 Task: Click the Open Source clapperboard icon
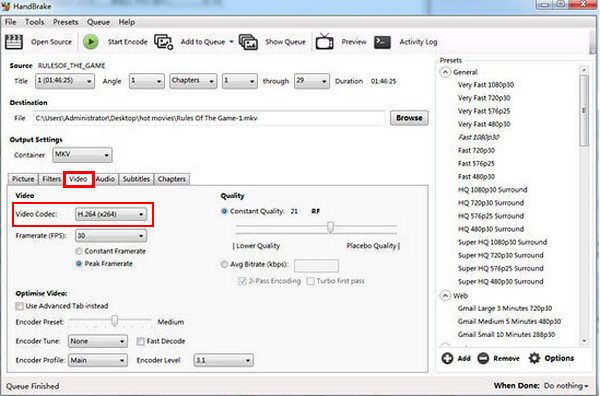[x=14, y=42]
